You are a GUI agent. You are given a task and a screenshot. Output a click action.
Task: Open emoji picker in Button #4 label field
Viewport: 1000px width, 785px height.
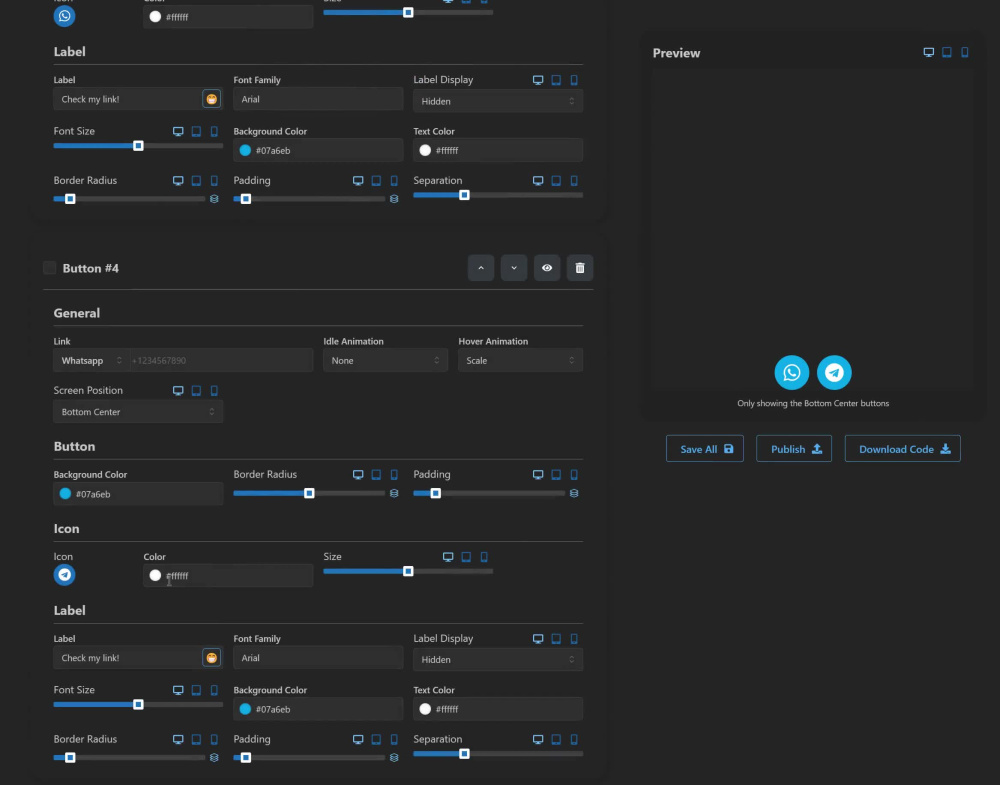pos(212,657)
